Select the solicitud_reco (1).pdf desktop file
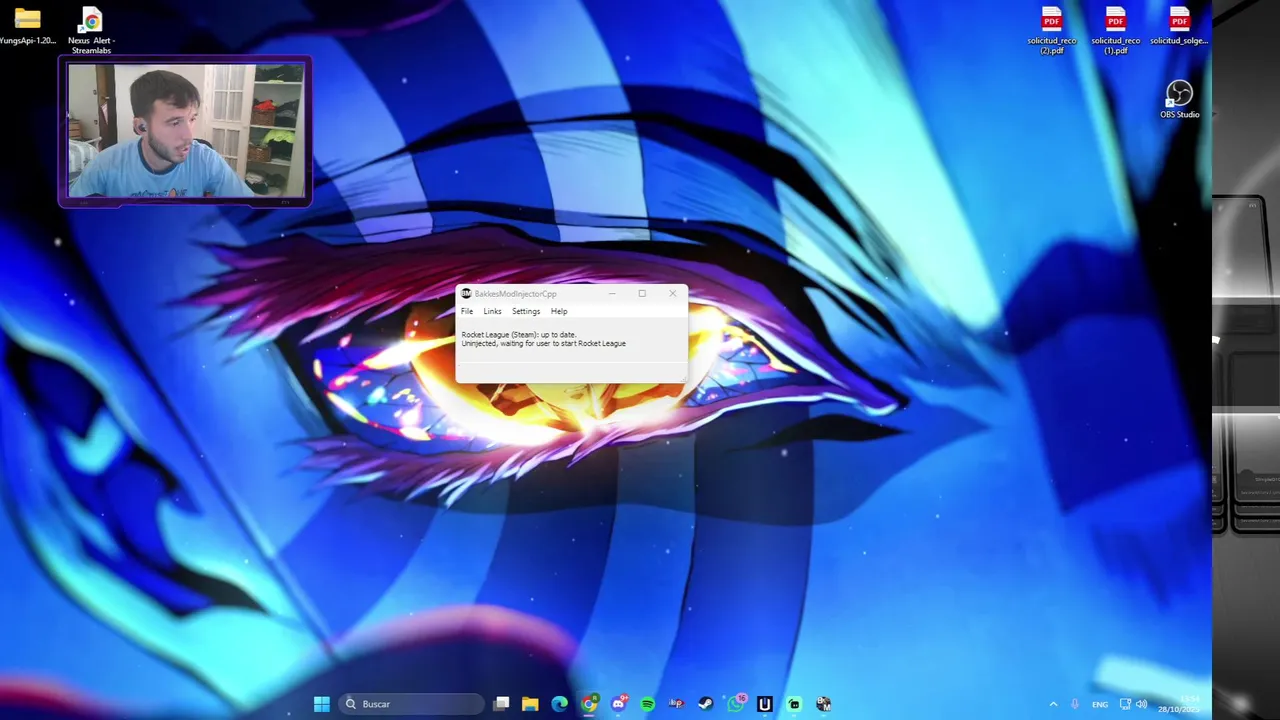 click(1115, 31)
